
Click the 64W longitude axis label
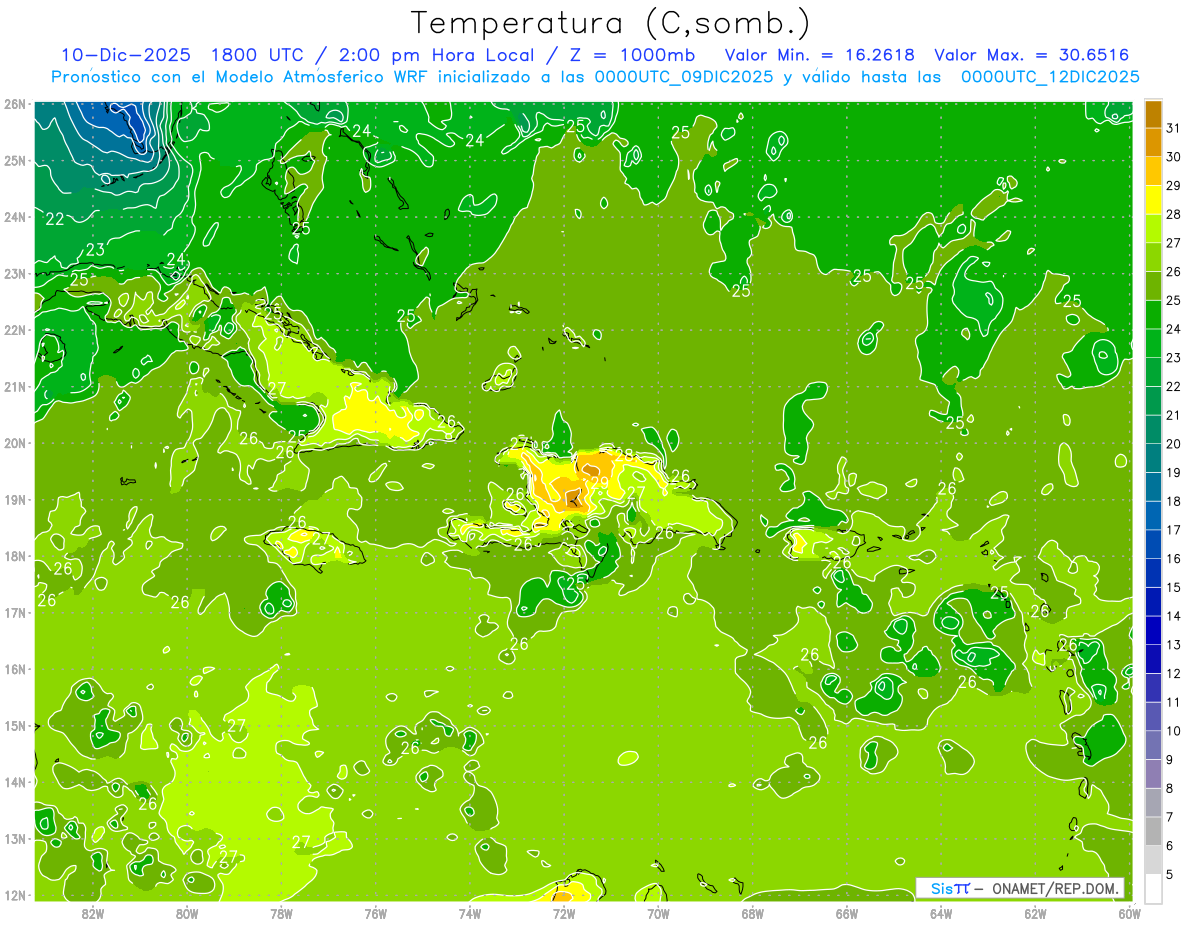tap(941, 912)
